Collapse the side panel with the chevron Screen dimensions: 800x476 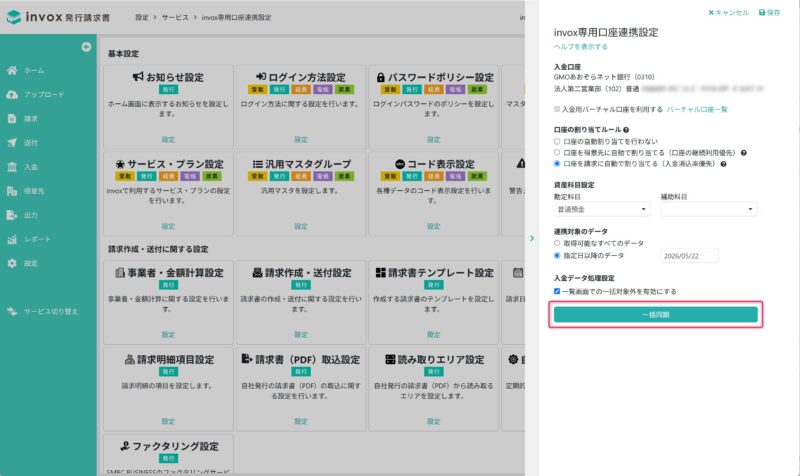click(x=532, y=238)
